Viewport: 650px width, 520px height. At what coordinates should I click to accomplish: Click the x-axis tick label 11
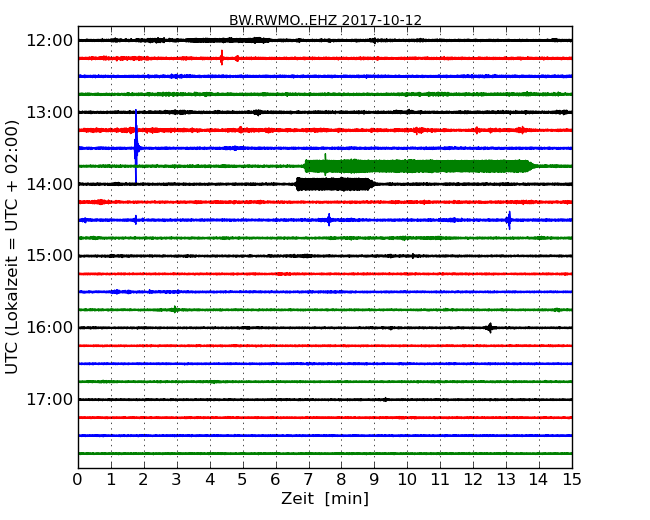click(440, 480)
